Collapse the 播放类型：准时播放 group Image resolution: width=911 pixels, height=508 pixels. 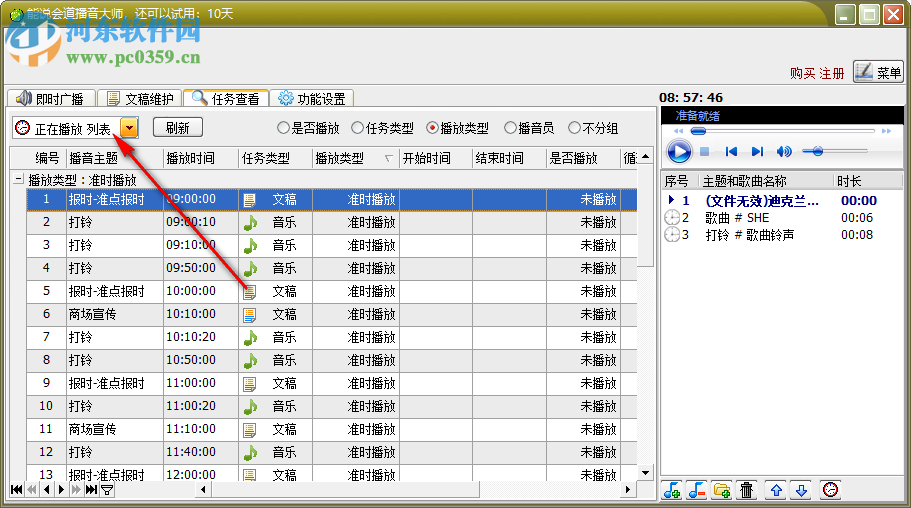click(x=19, y=179)
